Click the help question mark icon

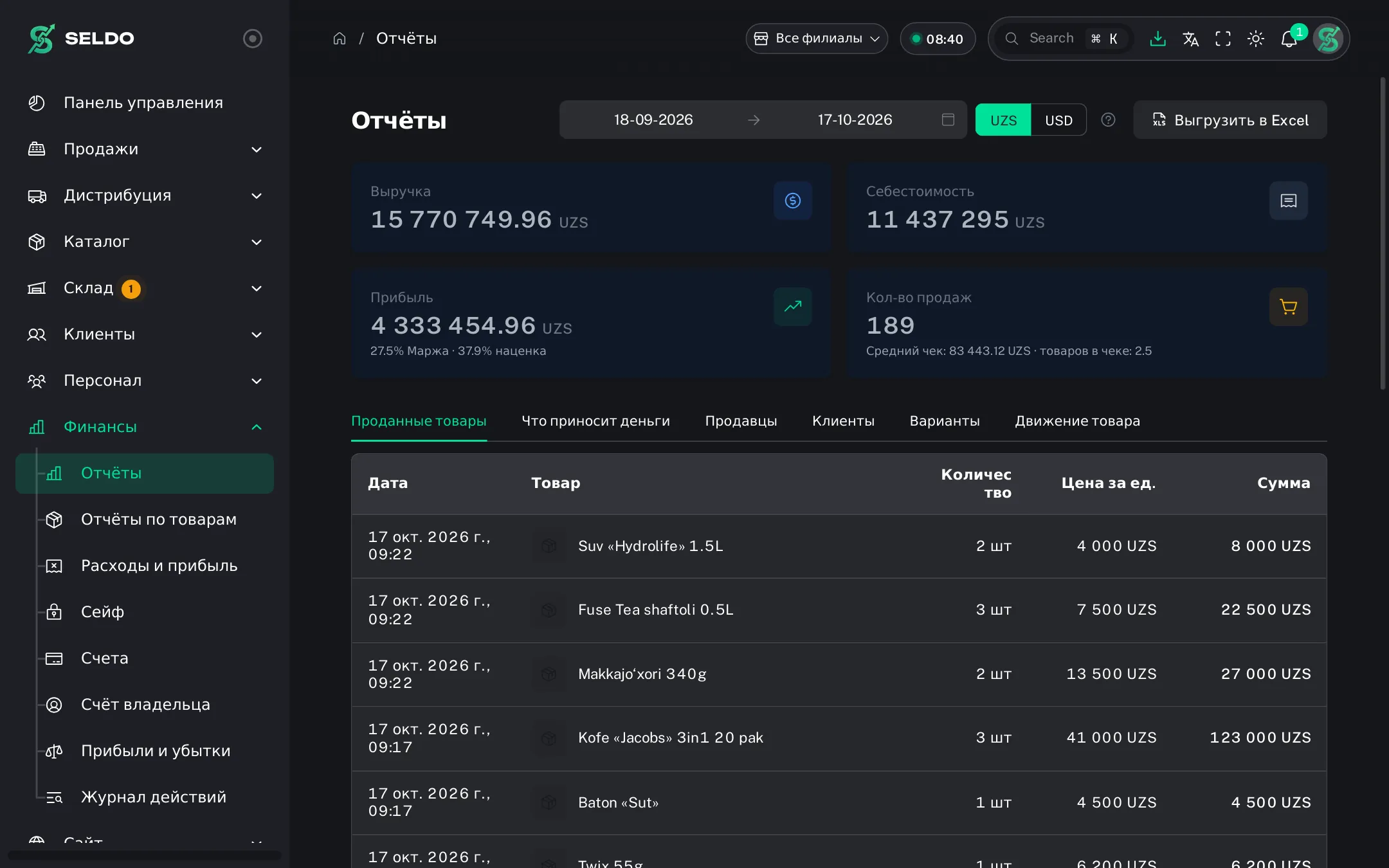pos(1108,120)
